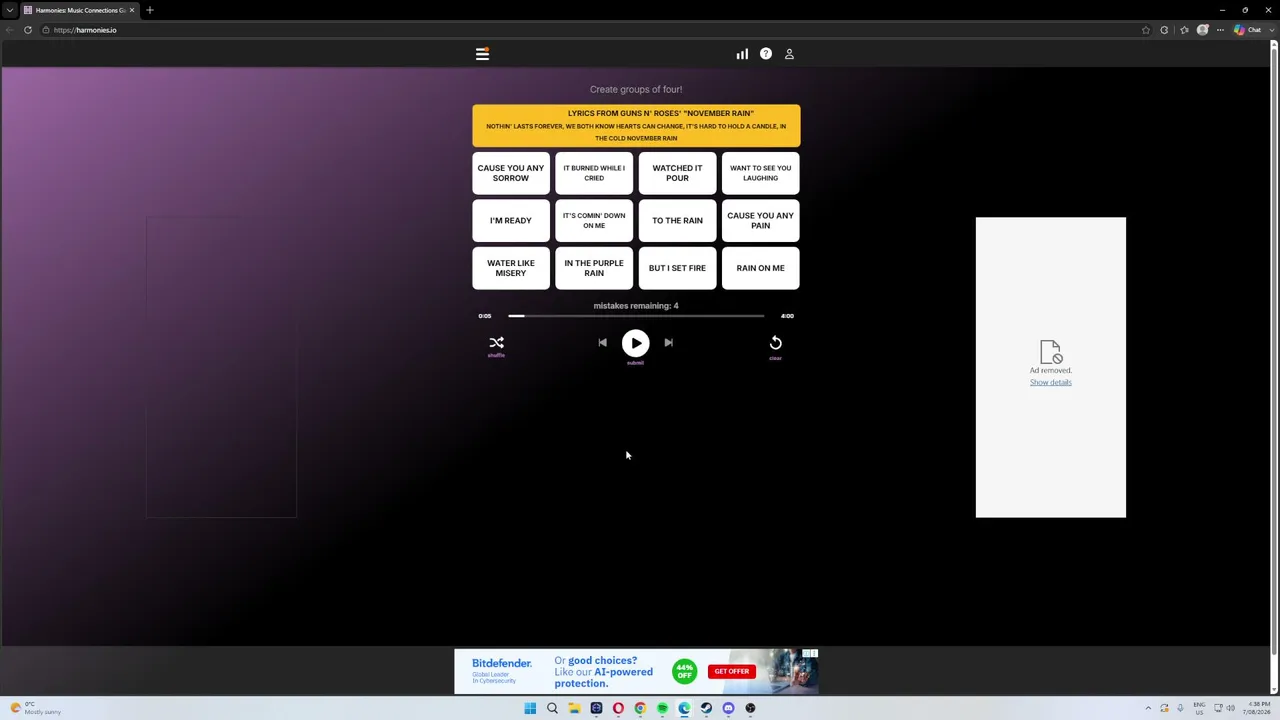Select the "BUT I SET FIRE" tile
Screen dimensions: 1280x720
pos(677,268)
